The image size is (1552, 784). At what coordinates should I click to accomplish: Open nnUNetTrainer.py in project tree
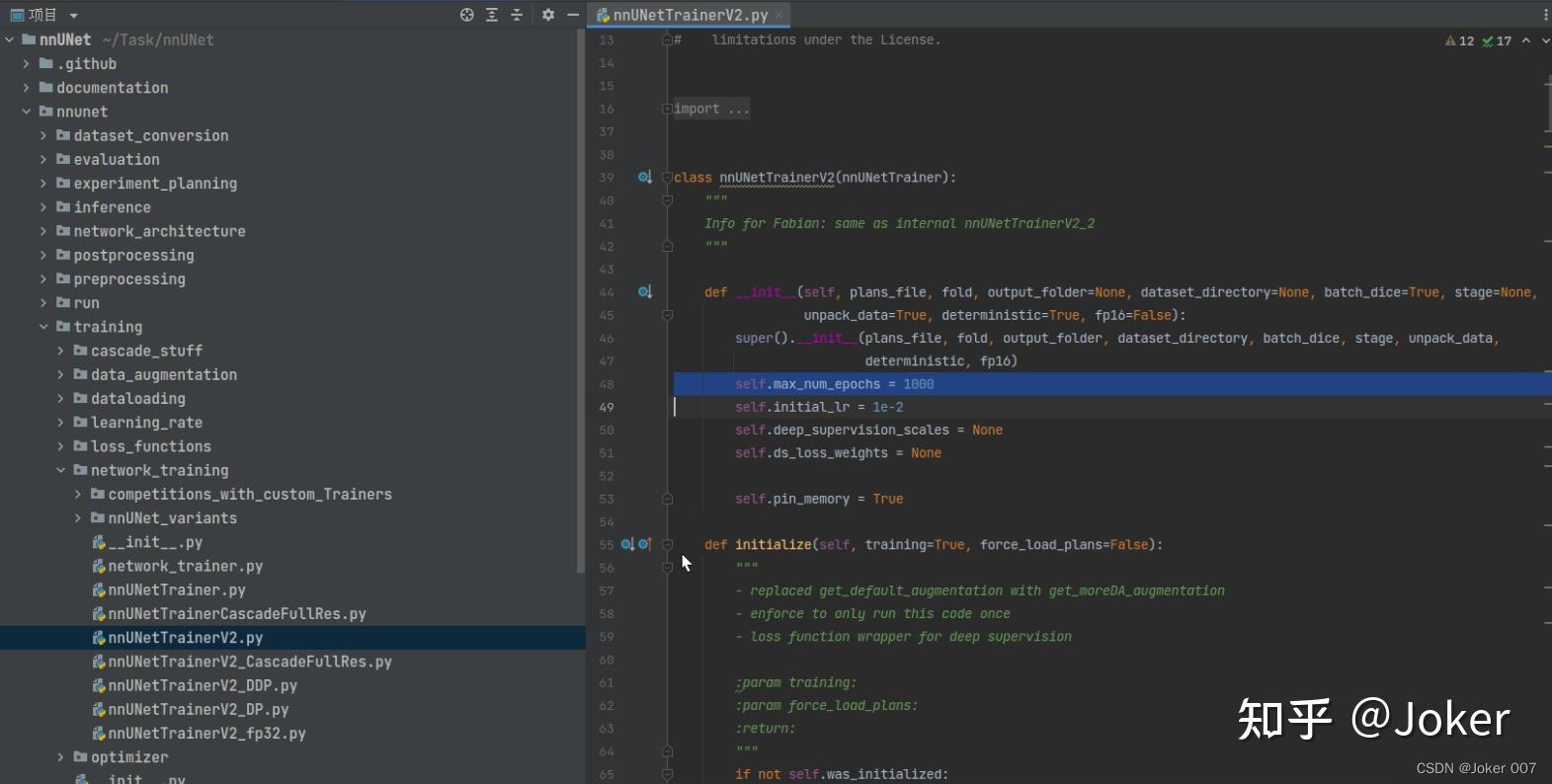(x=176, y=590)
